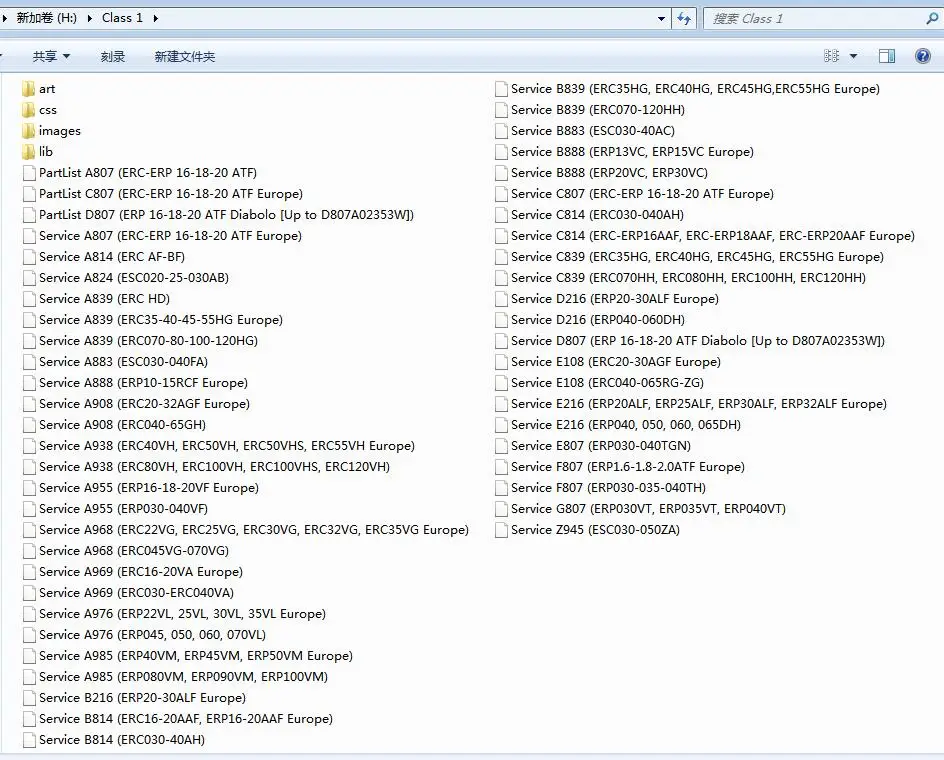The width and height of the screenshot is (944, 760).
Task: Click file icon of PartList A807
Action: pyautogui.click(x=29, y=173)
